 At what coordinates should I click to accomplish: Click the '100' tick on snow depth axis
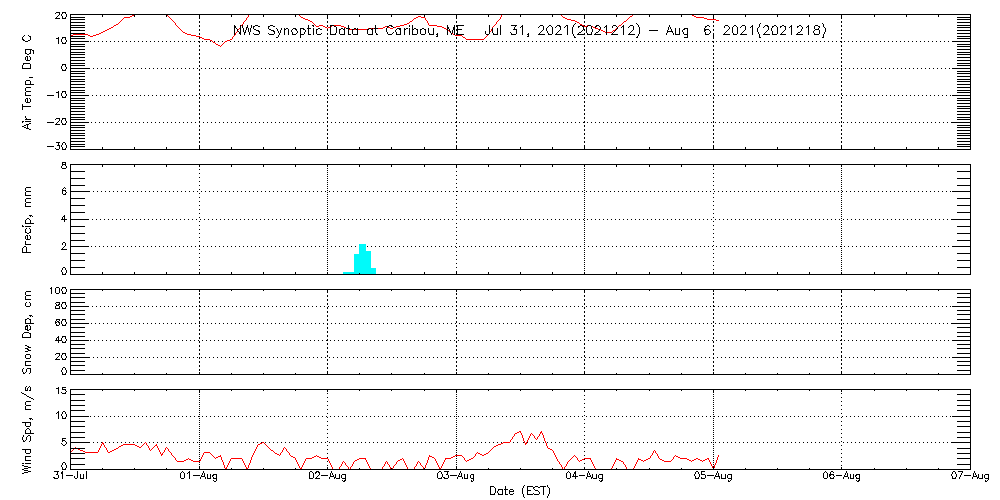point(57,291)
